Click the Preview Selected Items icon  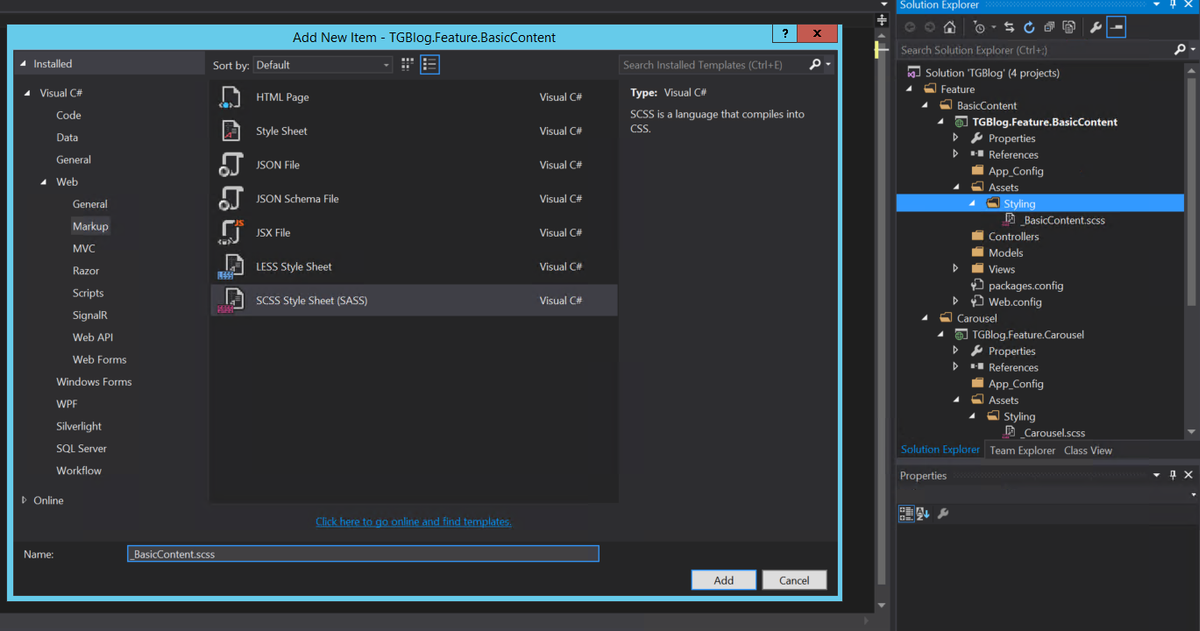pos(1116,27)
